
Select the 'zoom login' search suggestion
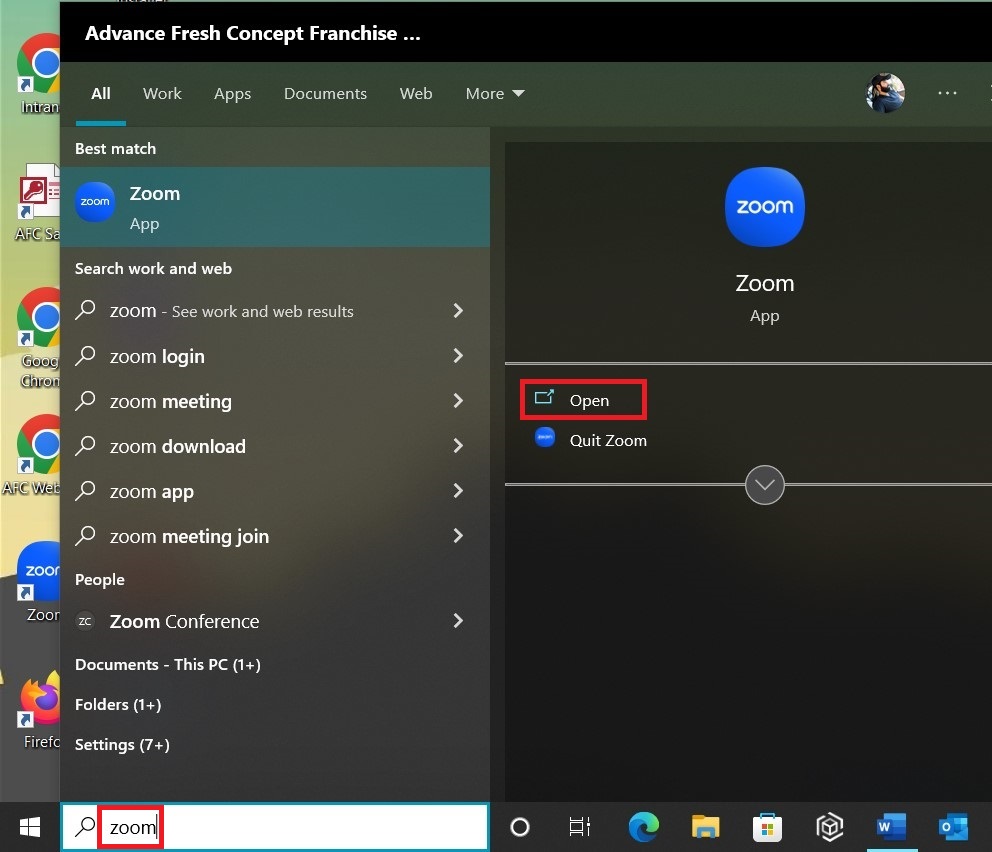coord(275,356)
